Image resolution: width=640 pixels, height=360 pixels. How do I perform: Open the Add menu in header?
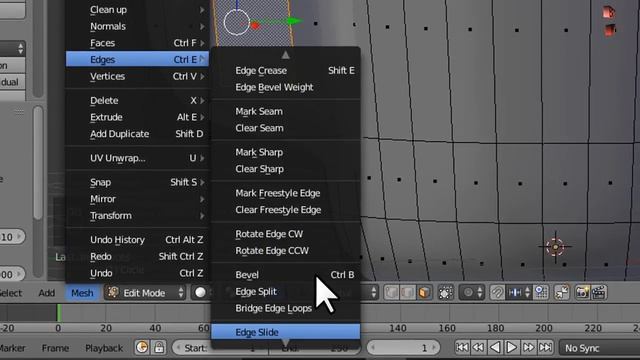coord(47,293)
